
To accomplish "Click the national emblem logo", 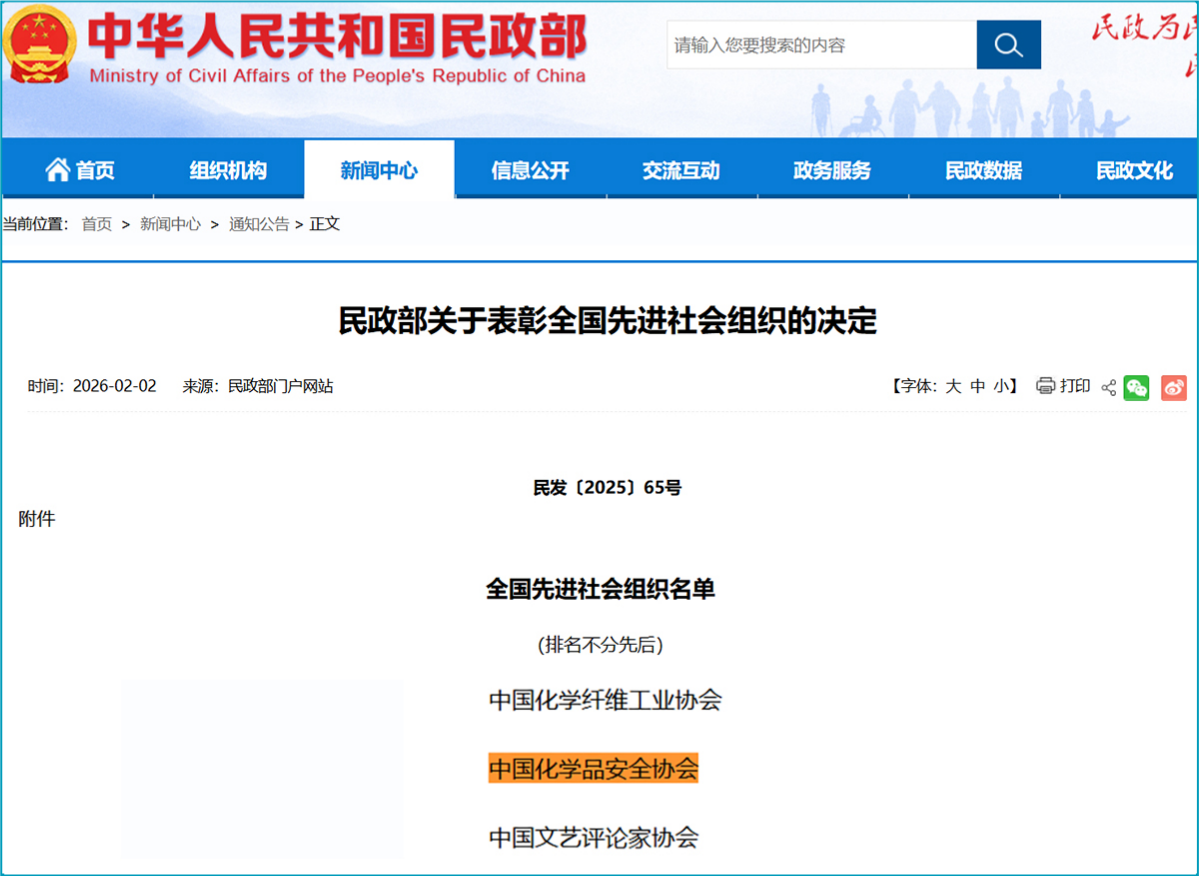I will [x=39, y=43].
